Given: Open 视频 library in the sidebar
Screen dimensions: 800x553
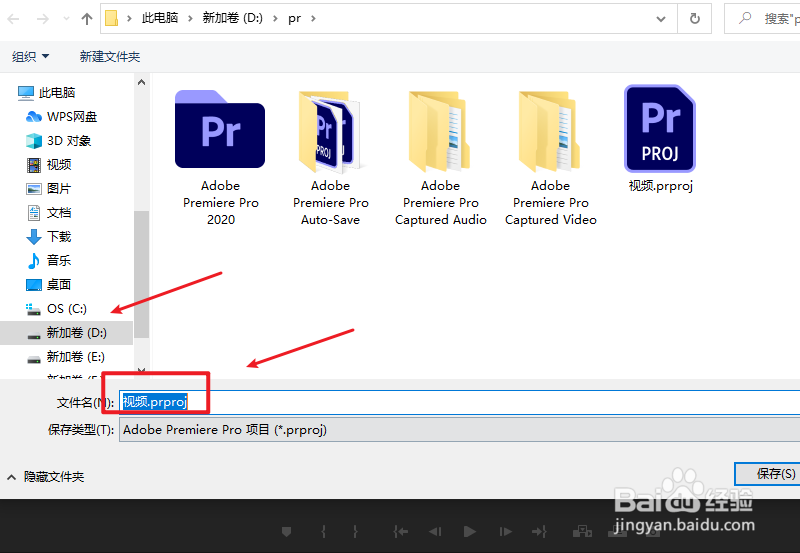Looking at the screenshot, I should 49,165.
